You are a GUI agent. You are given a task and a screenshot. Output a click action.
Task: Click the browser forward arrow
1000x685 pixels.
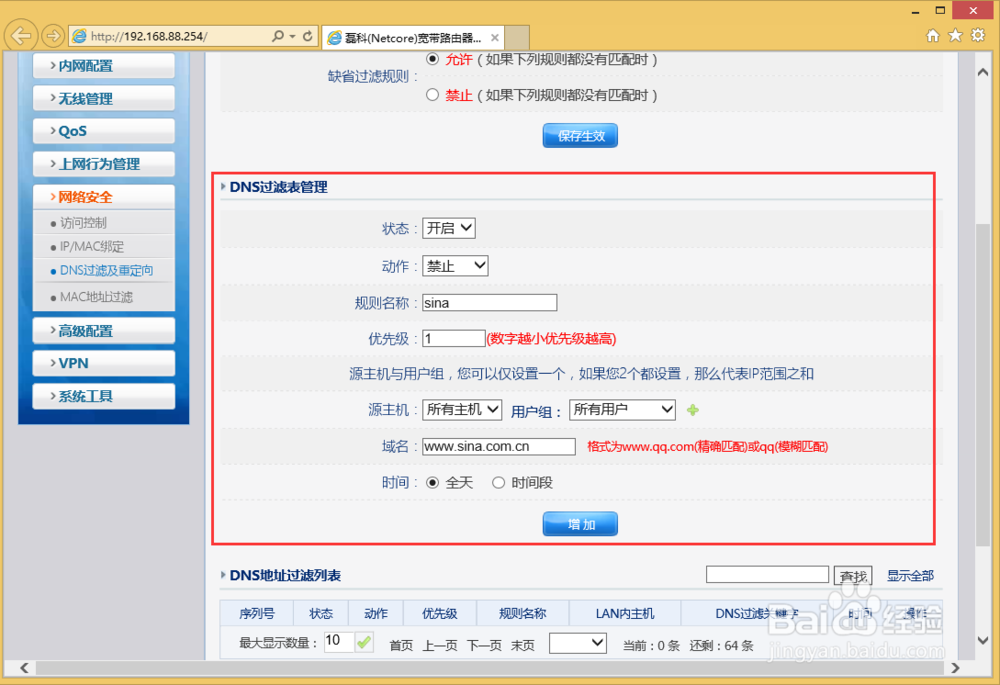[52, 35]
